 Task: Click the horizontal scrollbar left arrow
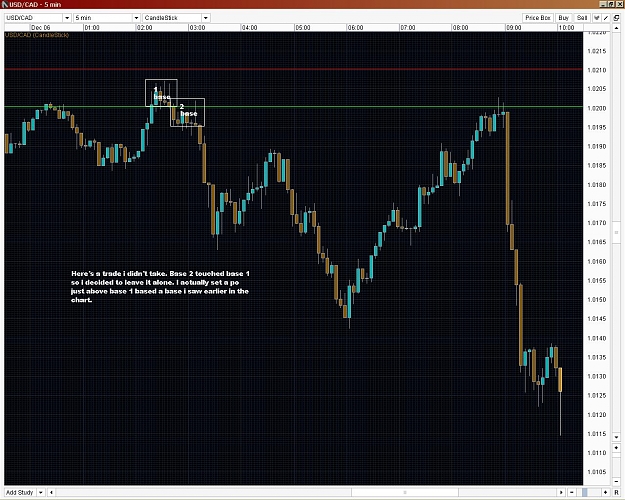click(51, 492)
